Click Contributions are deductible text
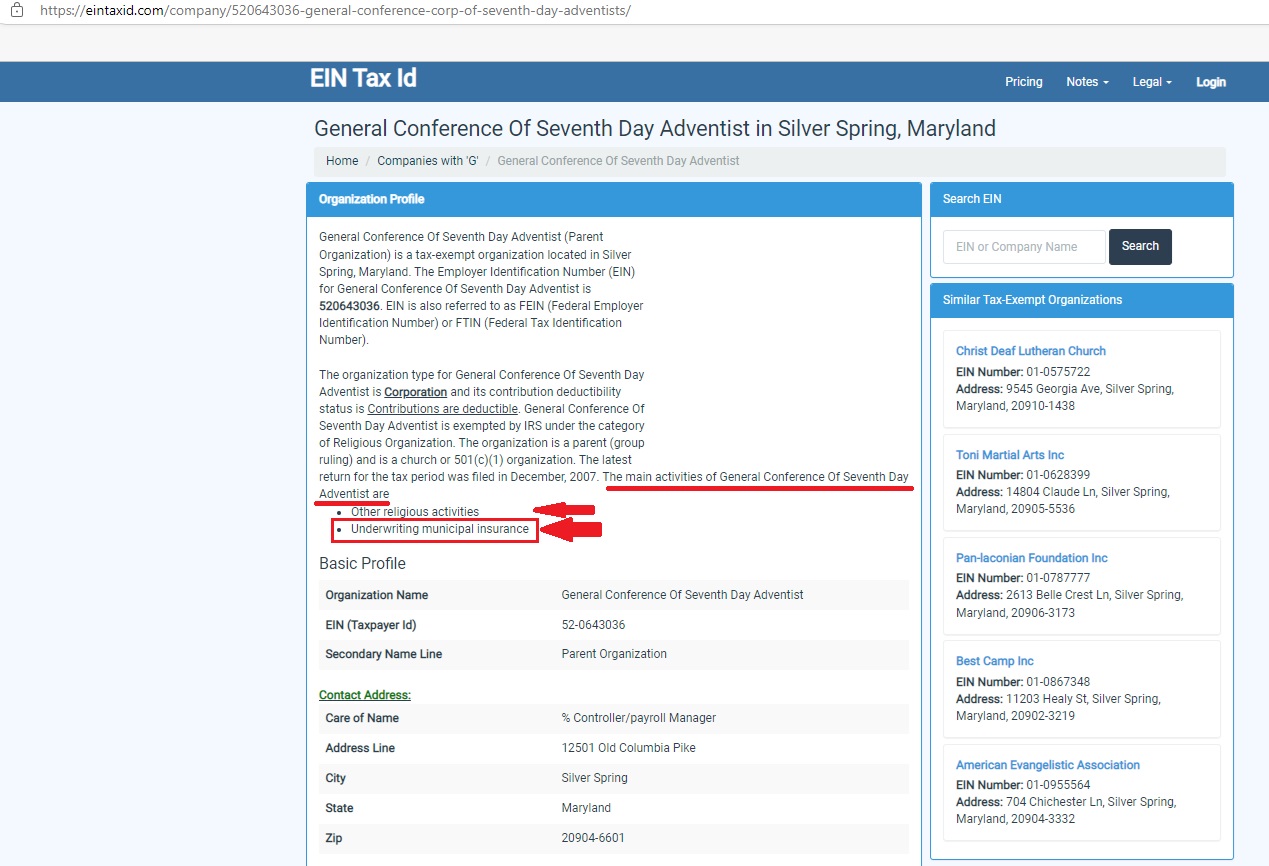Viewport: 1269px width, 866px height. [x=442, y=409]
